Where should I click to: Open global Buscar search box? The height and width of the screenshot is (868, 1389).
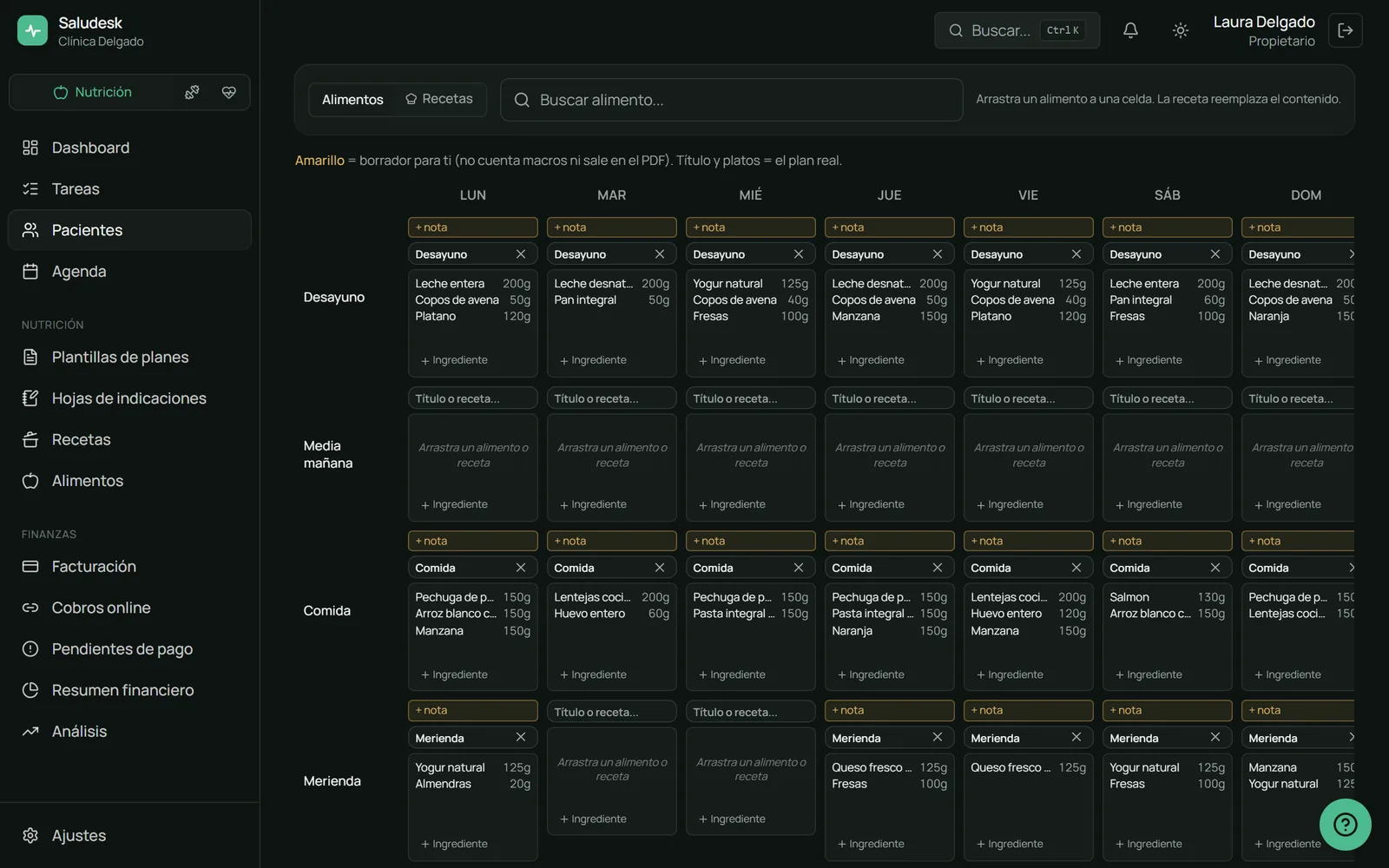[1017, 30]
